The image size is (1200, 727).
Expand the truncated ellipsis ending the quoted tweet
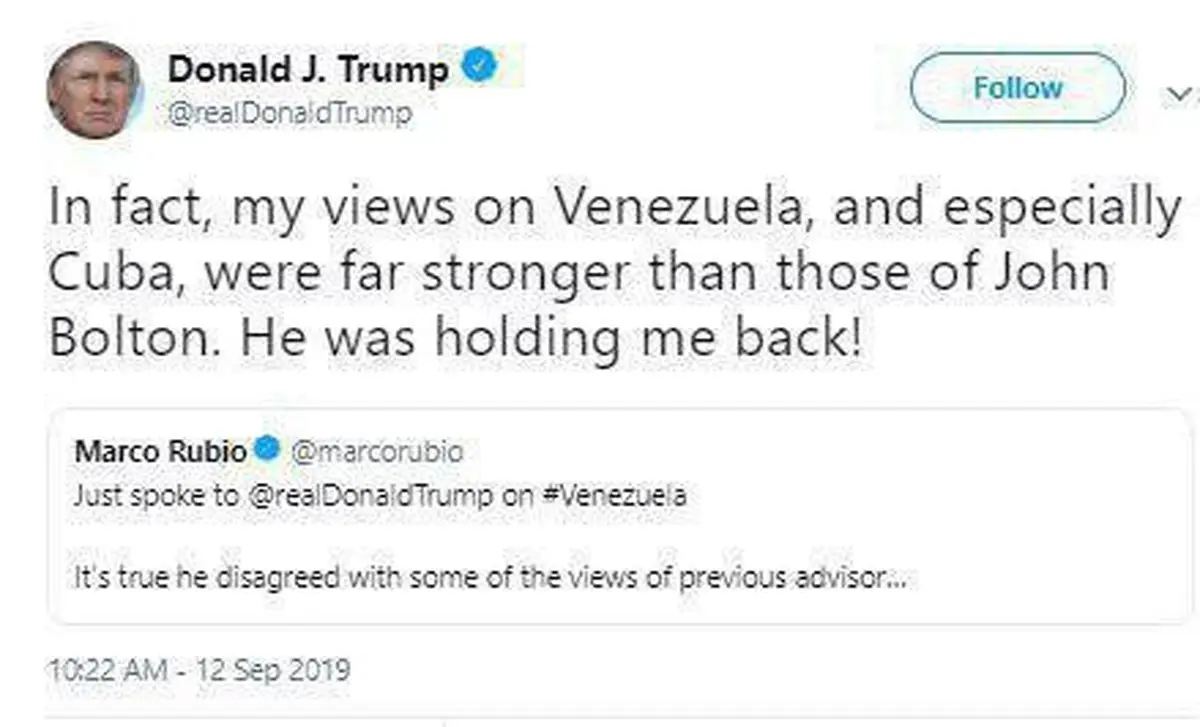896,580
